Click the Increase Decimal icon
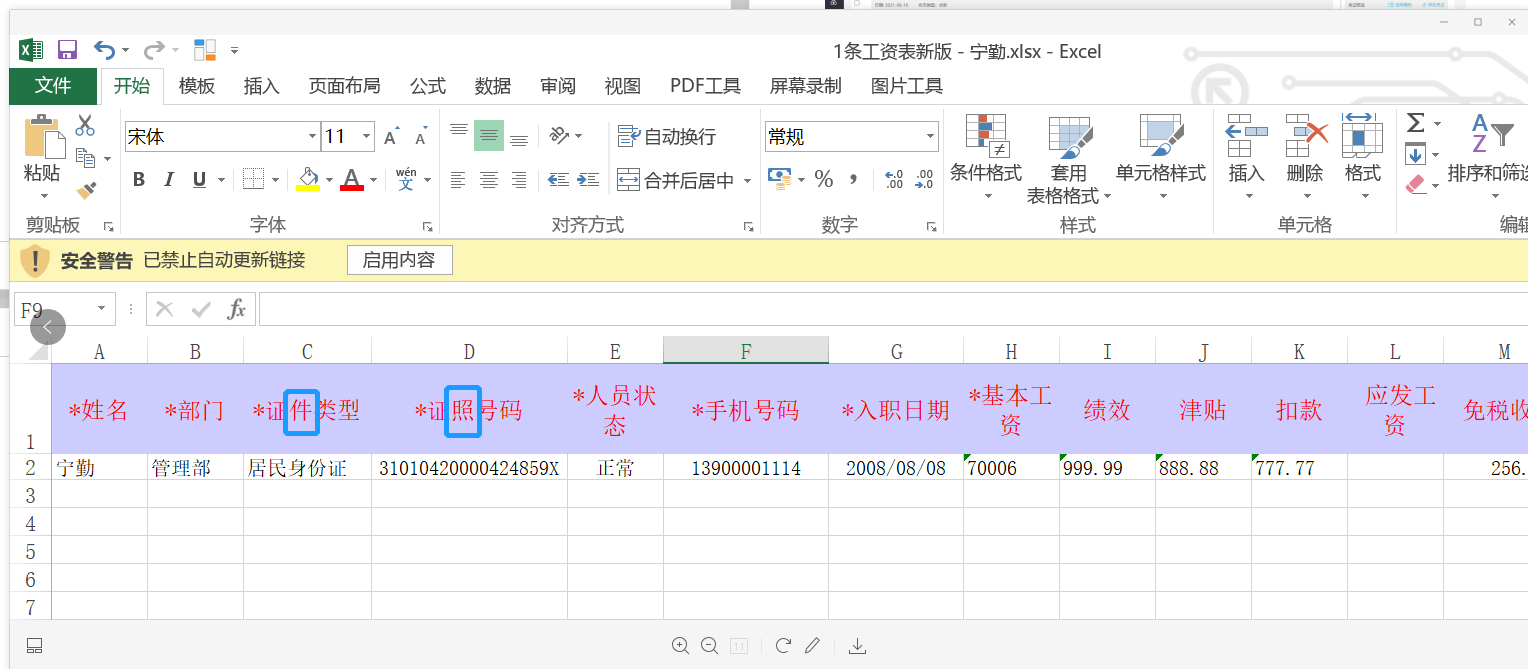The width and height of the screenshot is (1528, 669). [x=894, y=179]
